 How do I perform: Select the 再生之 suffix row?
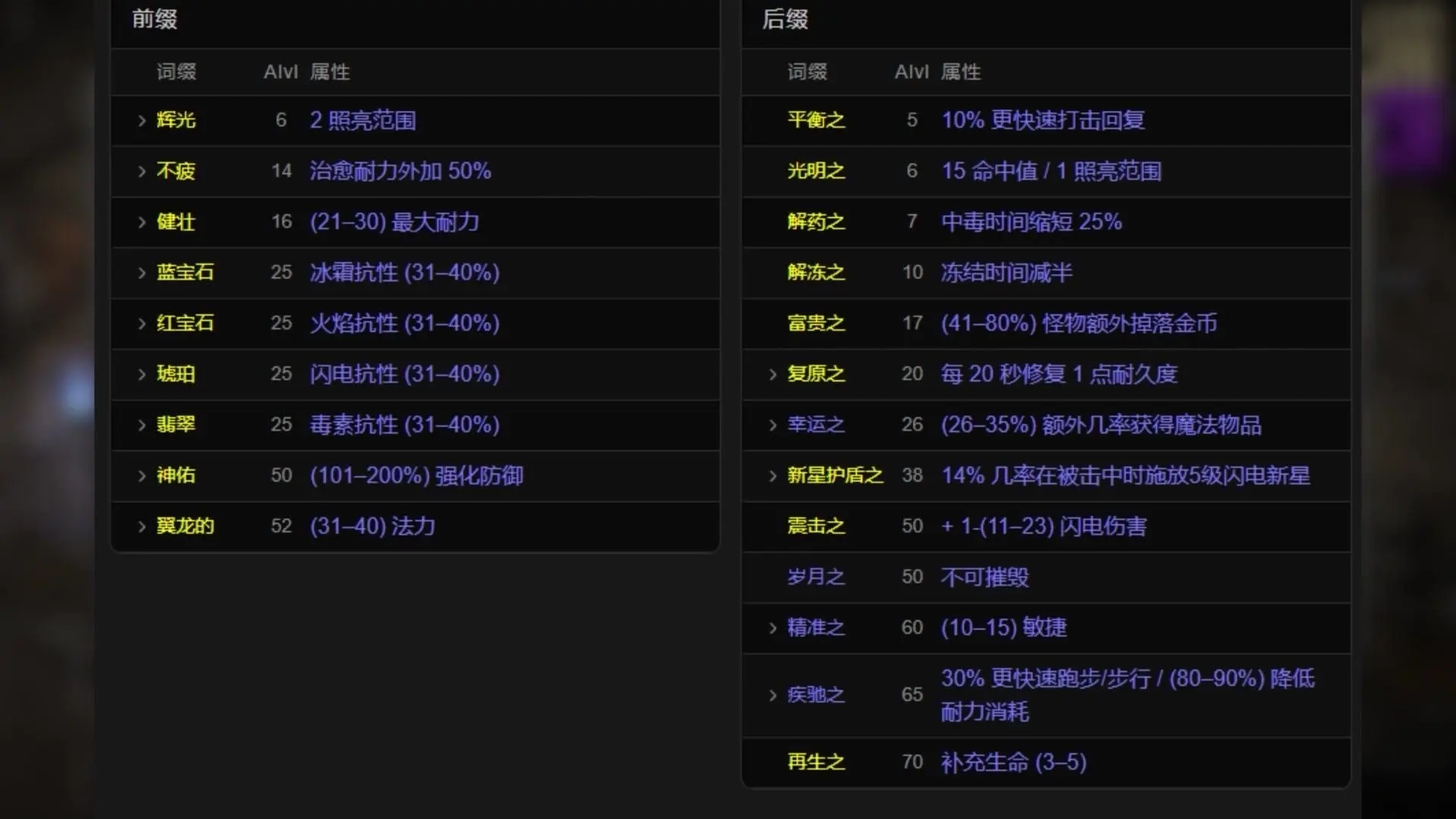[x=1046, y=762]
